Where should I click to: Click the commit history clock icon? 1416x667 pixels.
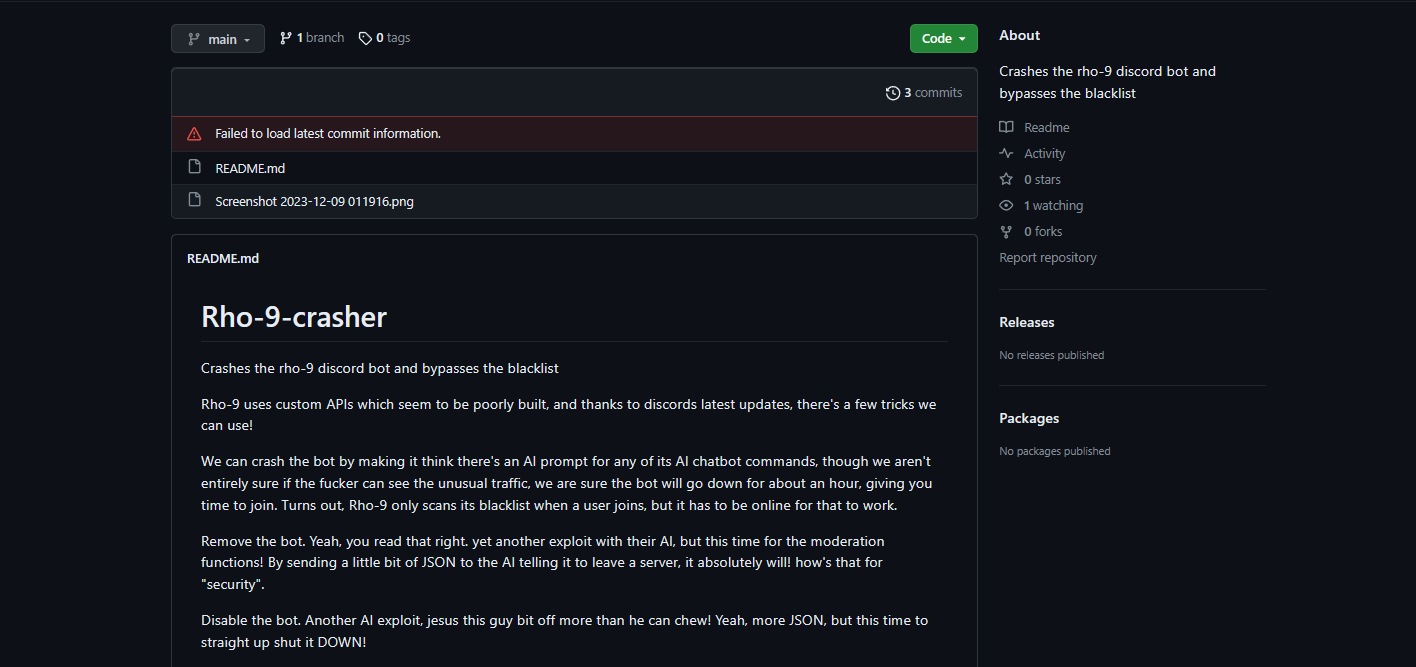(893, 93)
